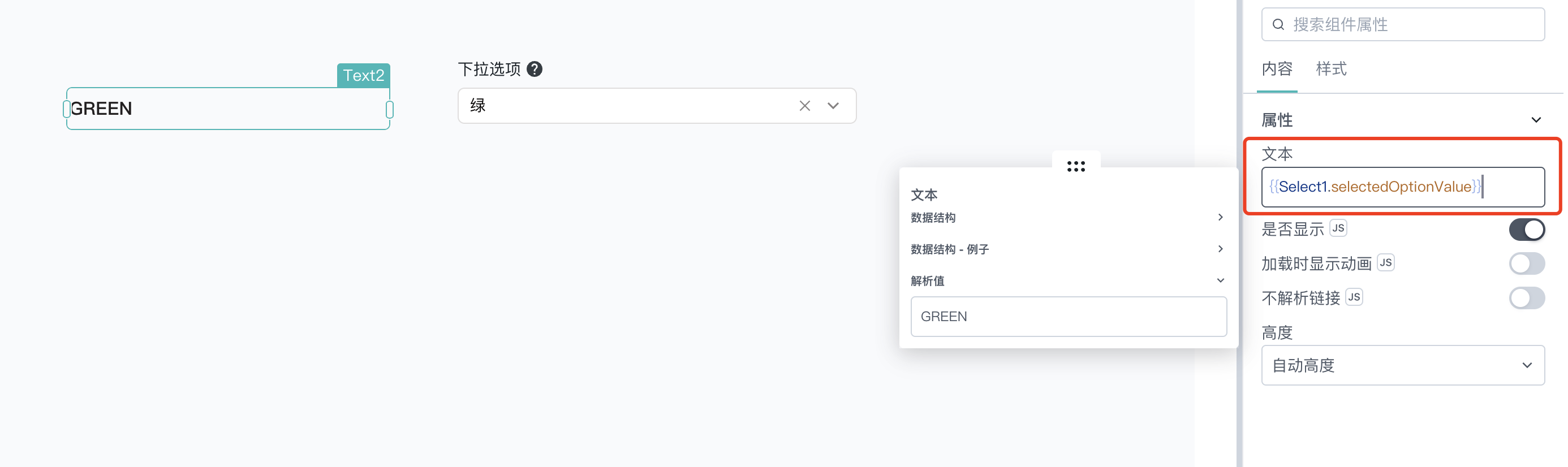Click the JS icon next to 是否显示
Screen dimensions: 1568x467
pyautogui.click(x=1338, y=228)
